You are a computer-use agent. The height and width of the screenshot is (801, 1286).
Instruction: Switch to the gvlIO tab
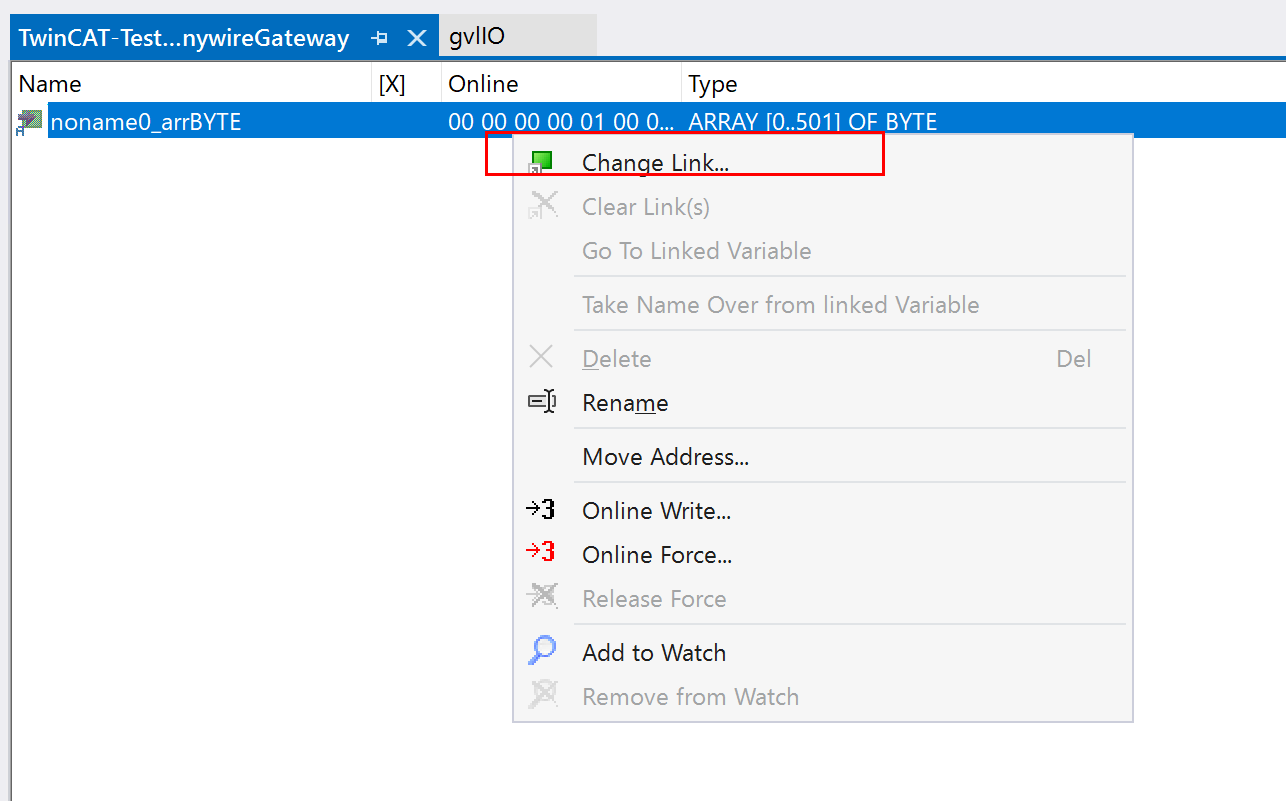[477, 38]
